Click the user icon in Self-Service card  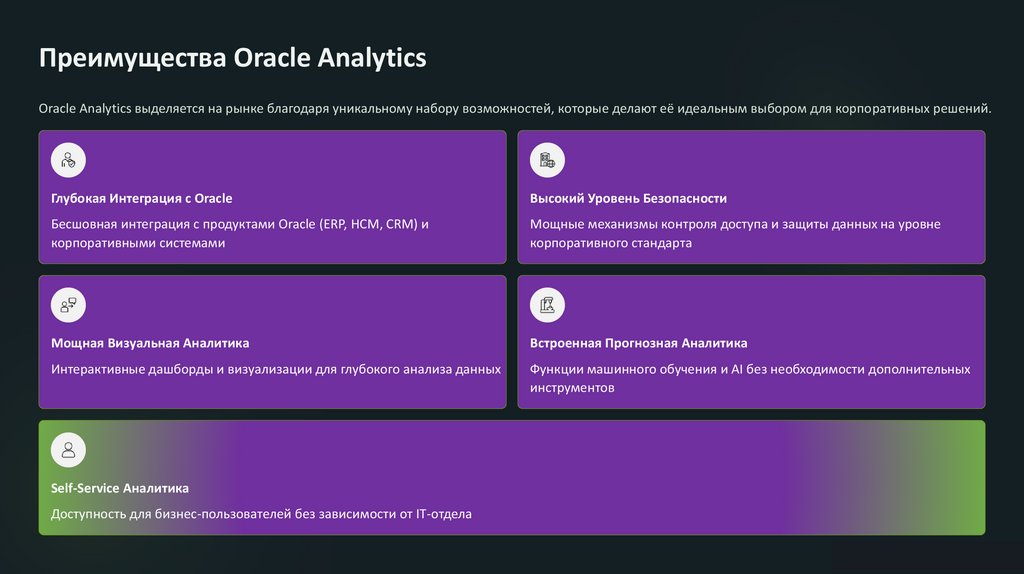(68, 450)
